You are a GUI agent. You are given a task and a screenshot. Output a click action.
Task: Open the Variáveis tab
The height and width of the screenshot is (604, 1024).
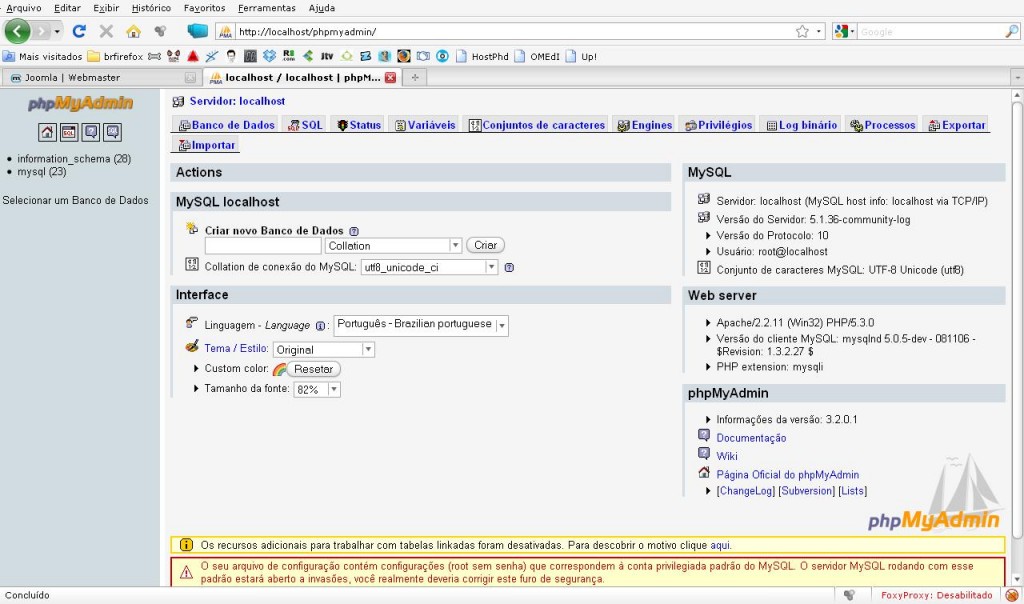(425, 125)
